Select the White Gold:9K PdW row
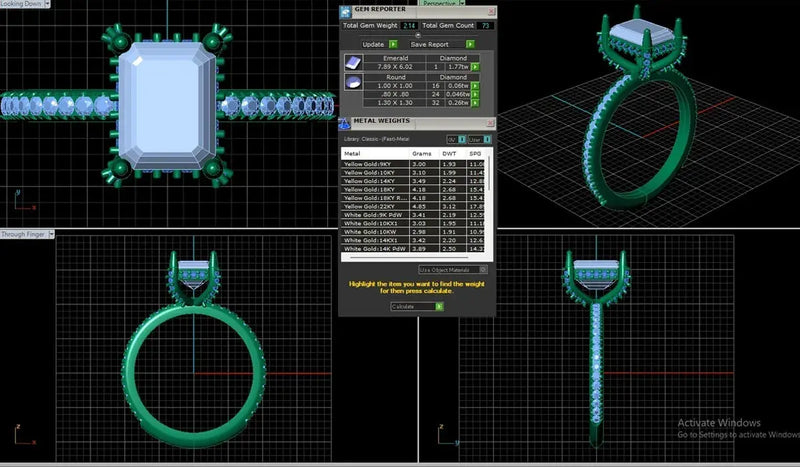The width and height of the screenshot is (800, 467). pos(413,215)
